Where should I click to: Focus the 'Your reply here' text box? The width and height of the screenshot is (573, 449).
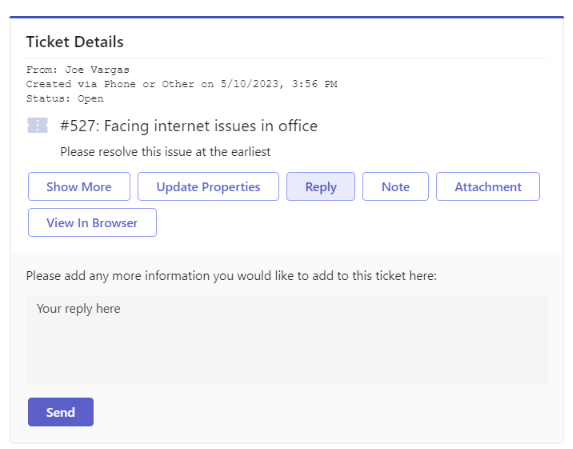click(286, 340)
